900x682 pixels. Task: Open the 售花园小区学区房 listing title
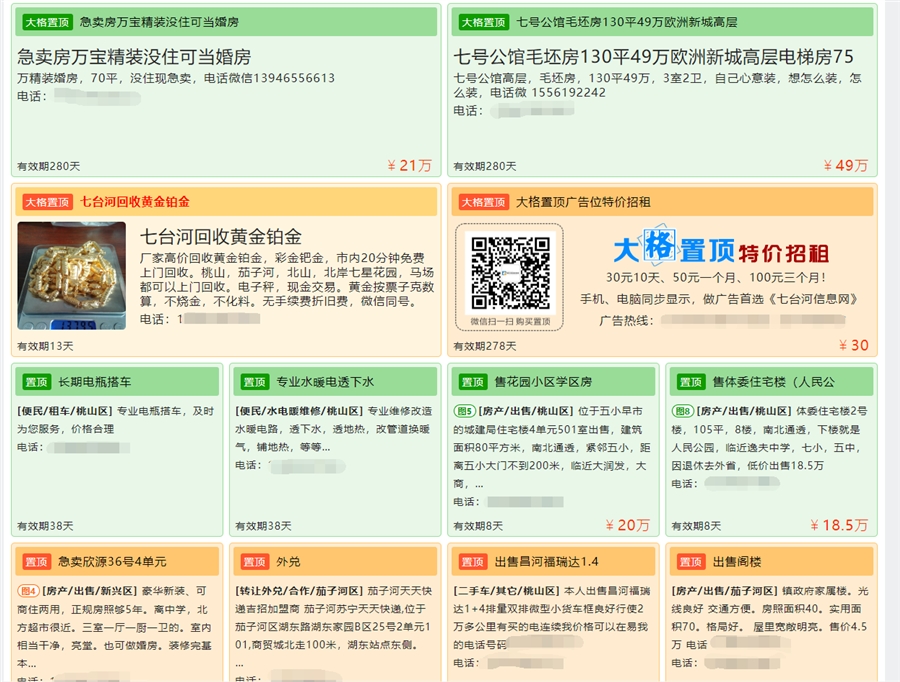pos(543,382)
